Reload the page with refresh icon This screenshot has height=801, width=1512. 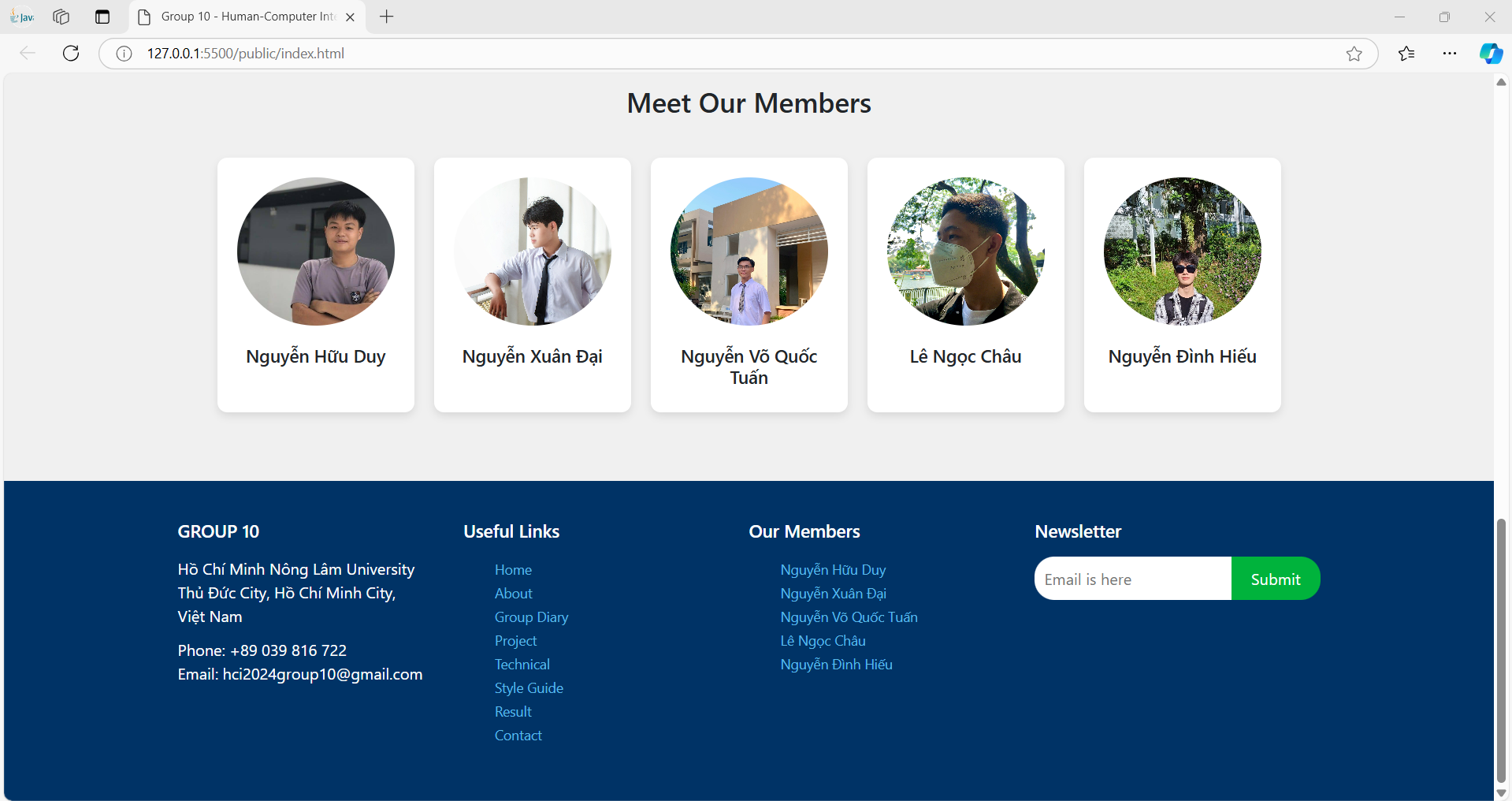71,53
